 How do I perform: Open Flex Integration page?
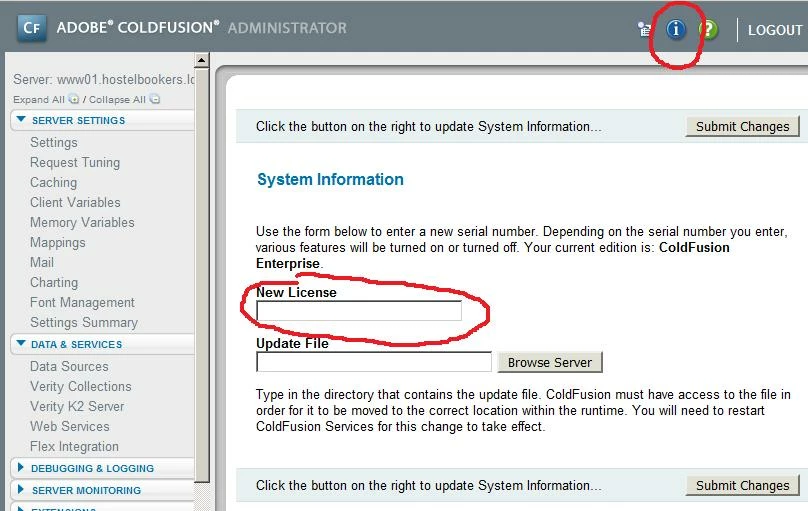(x=74, y=446)
